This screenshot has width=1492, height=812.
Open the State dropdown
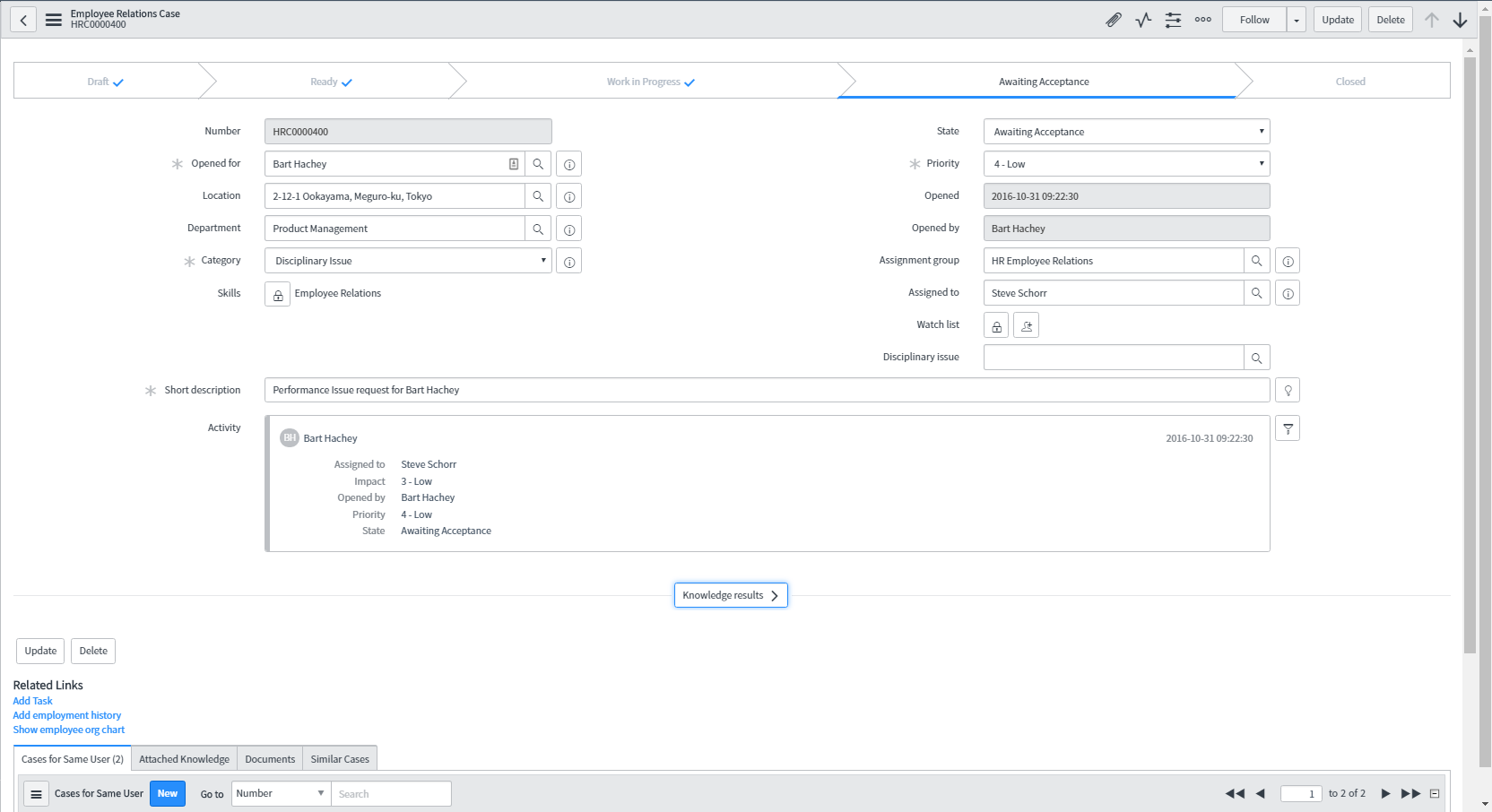tap(1127, 132)
